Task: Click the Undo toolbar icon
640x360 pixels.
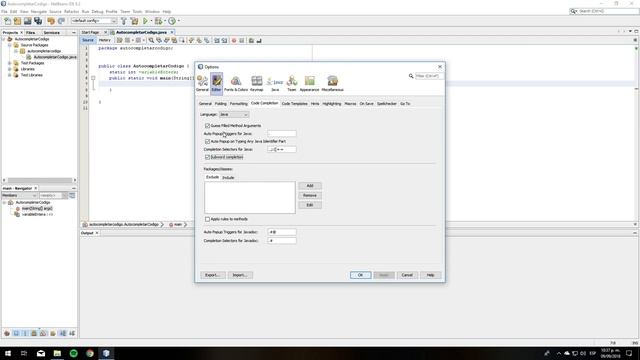Action: [51, 21]
